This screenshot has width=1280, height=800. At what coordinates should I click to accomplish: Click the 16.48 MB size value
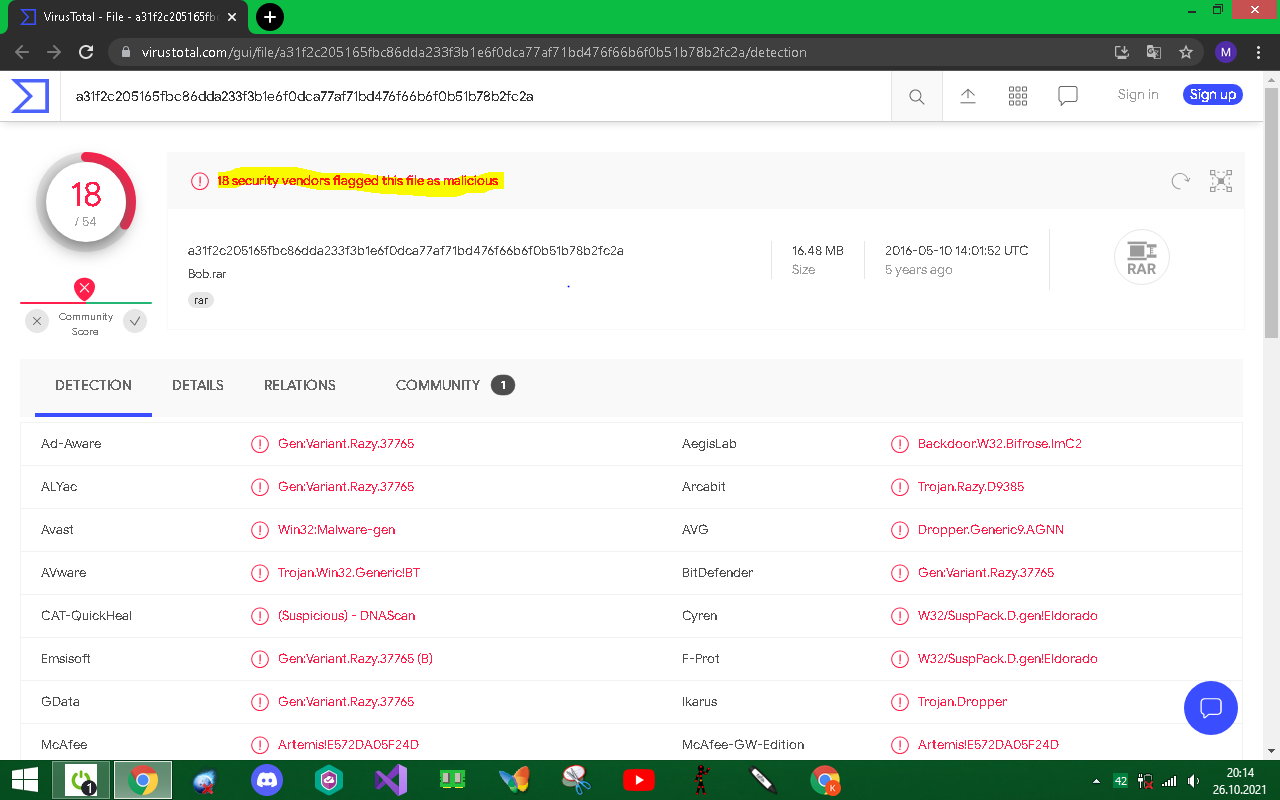pos(818,251)
